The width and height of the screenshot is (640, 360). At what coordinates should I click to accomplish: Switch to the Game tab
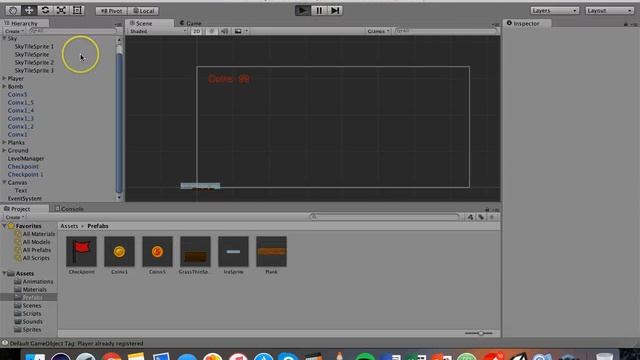(x=190, y=23)
